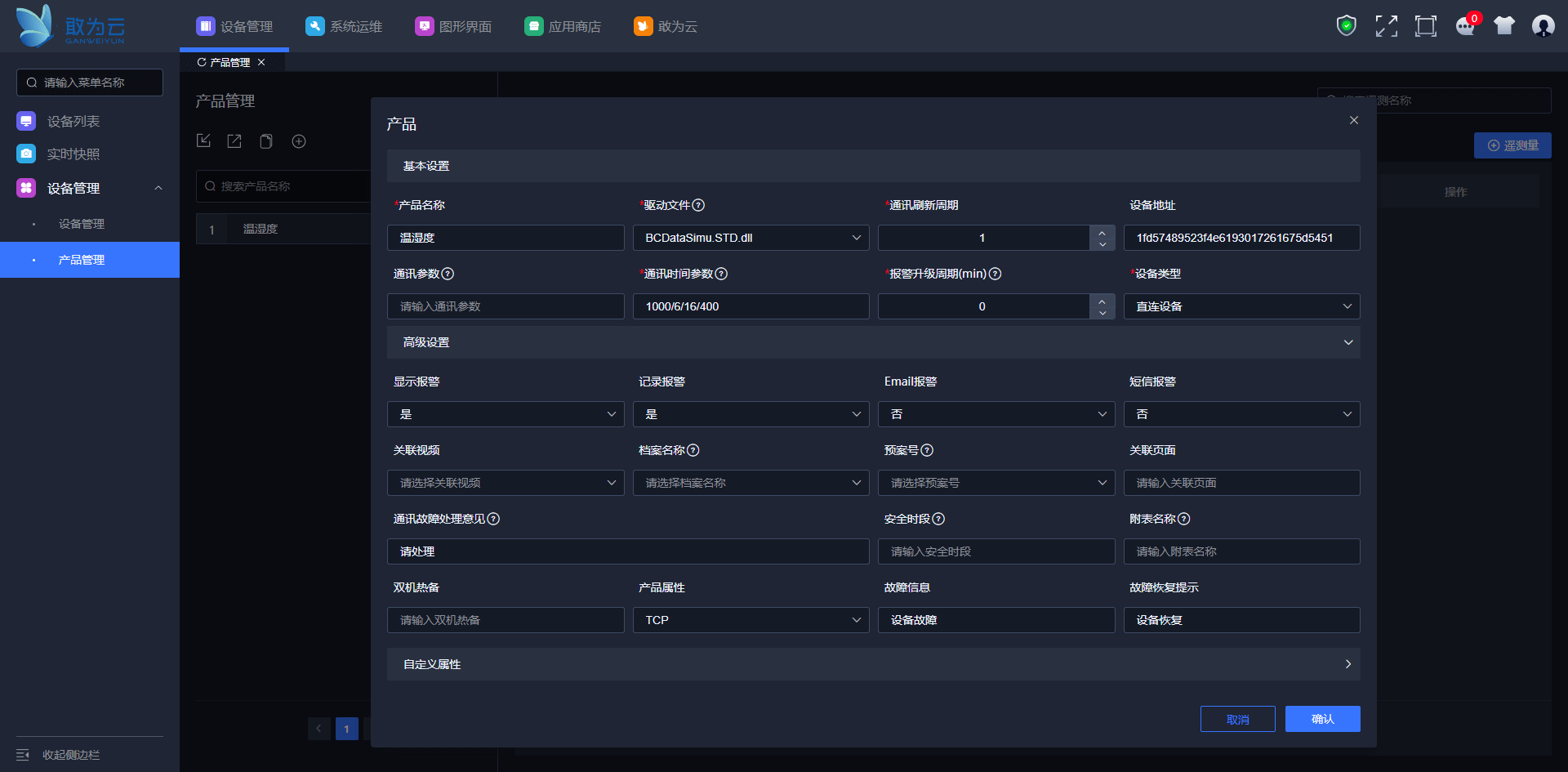Image resolution: width=1568 pixels, height=772 pixels.
Task: Open the message notifications chat icon
Action: pos(1465,26)
